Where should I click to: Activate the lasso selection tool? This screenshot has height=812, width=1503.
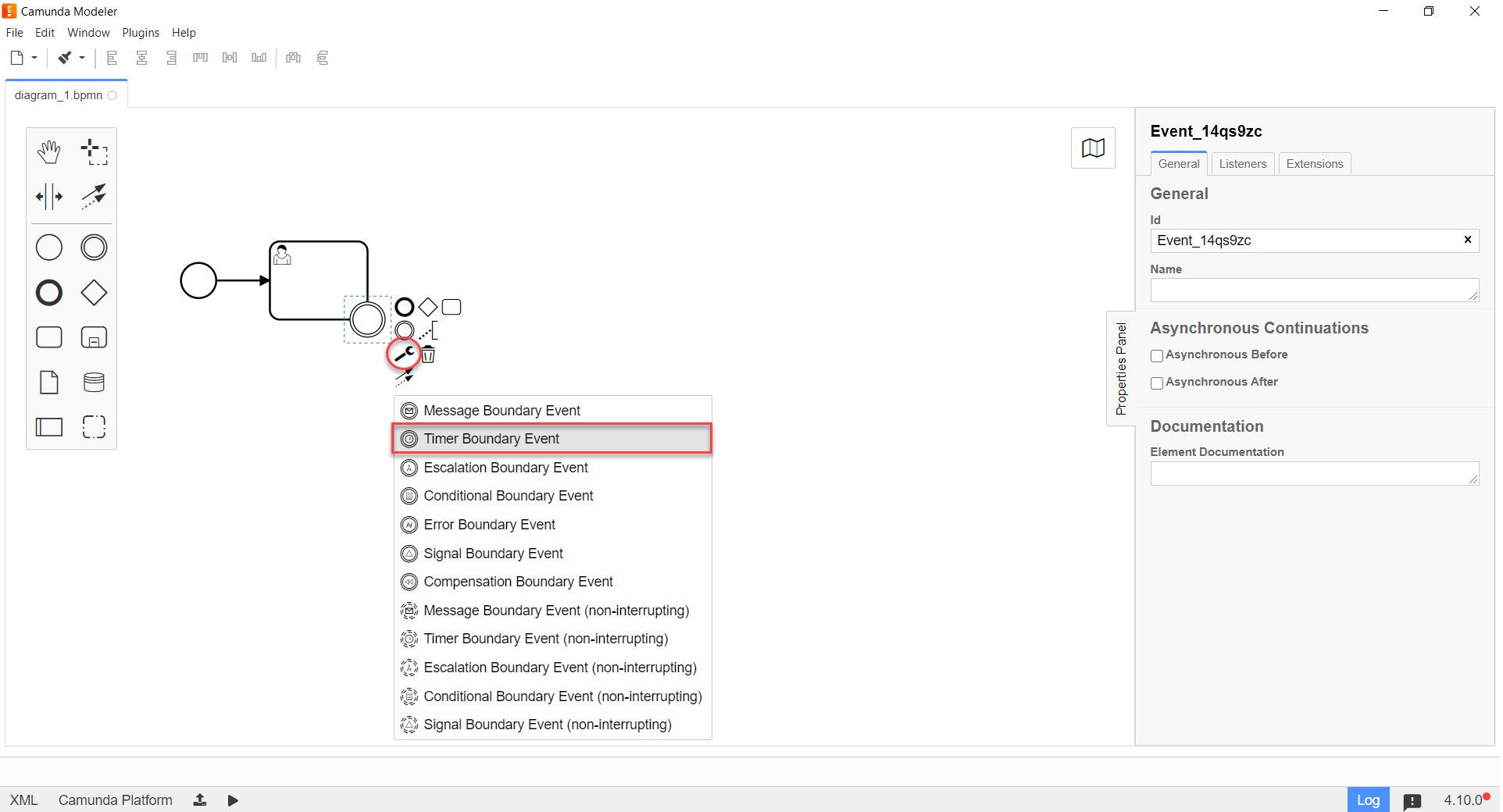(x=94, y=151)
